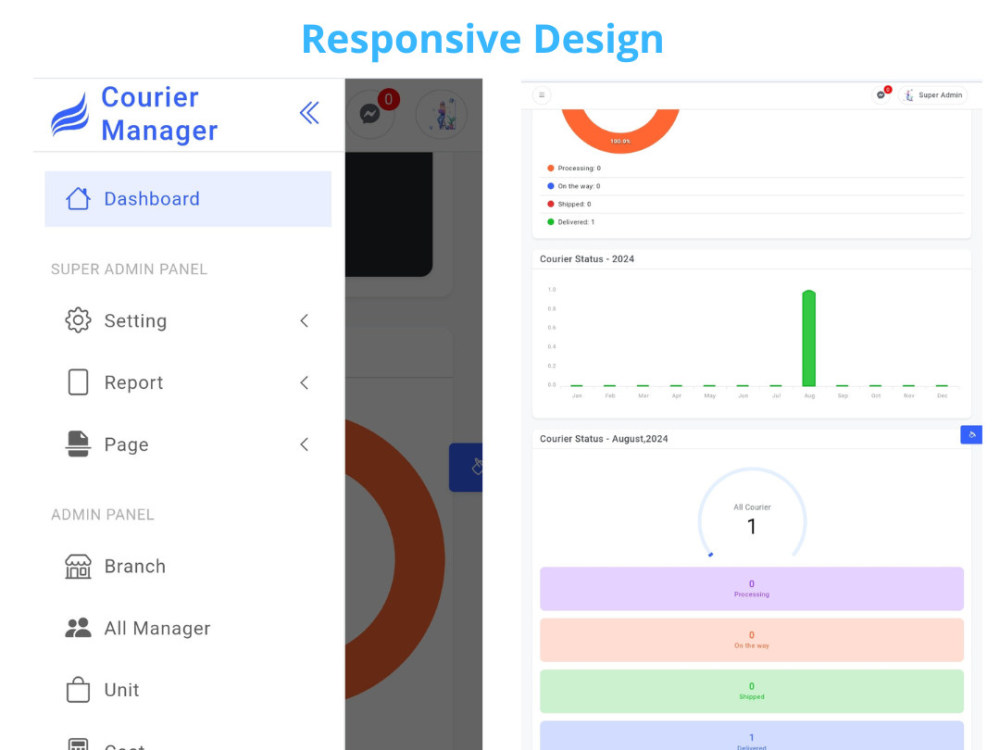Screen dimensions: 1000x750
Task: Click the orange On the way card
Action: [x=751, y=640]
